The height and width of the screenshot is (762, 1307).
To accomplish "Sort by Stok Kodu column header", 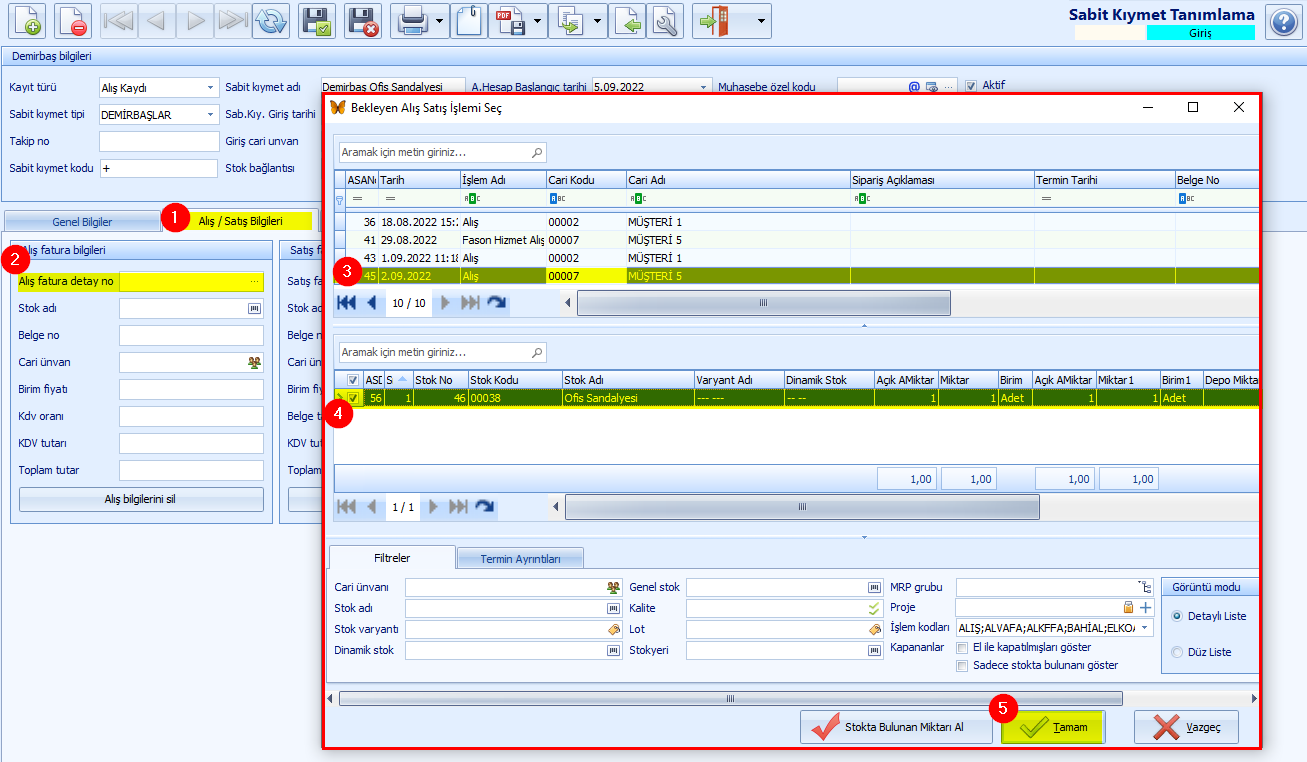I will 514,380.
